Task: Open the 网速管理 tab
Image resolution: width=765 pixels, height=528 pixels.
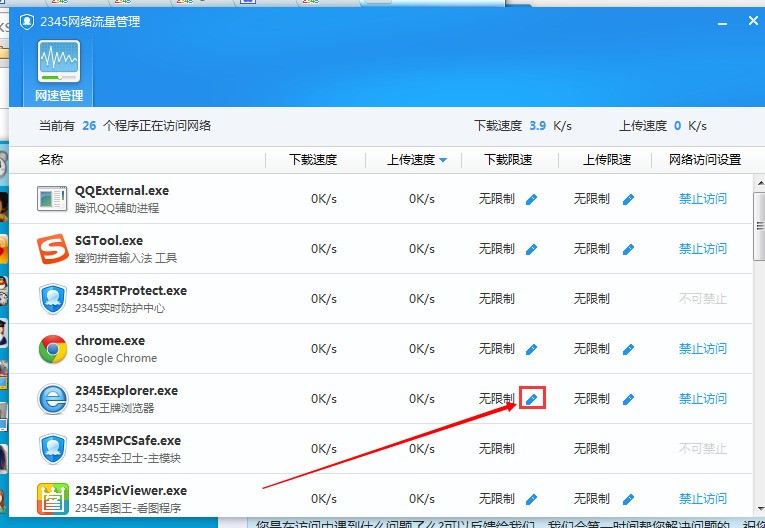Action: (59, 71)
